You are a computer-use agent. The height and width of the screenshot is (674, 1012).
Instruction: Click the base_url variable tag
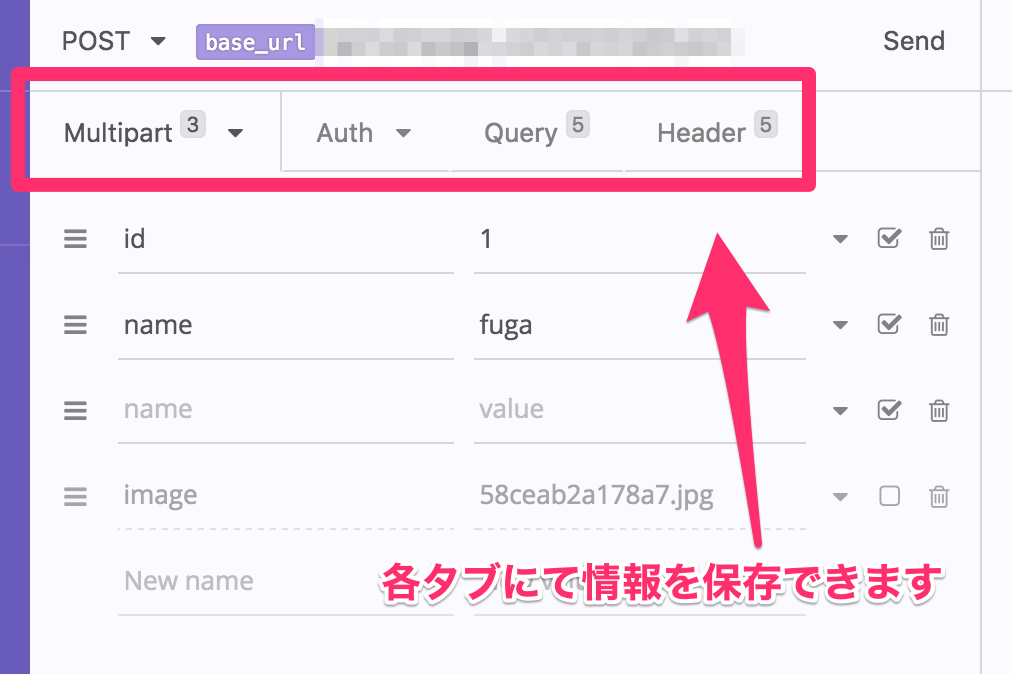tap(256, 42)
